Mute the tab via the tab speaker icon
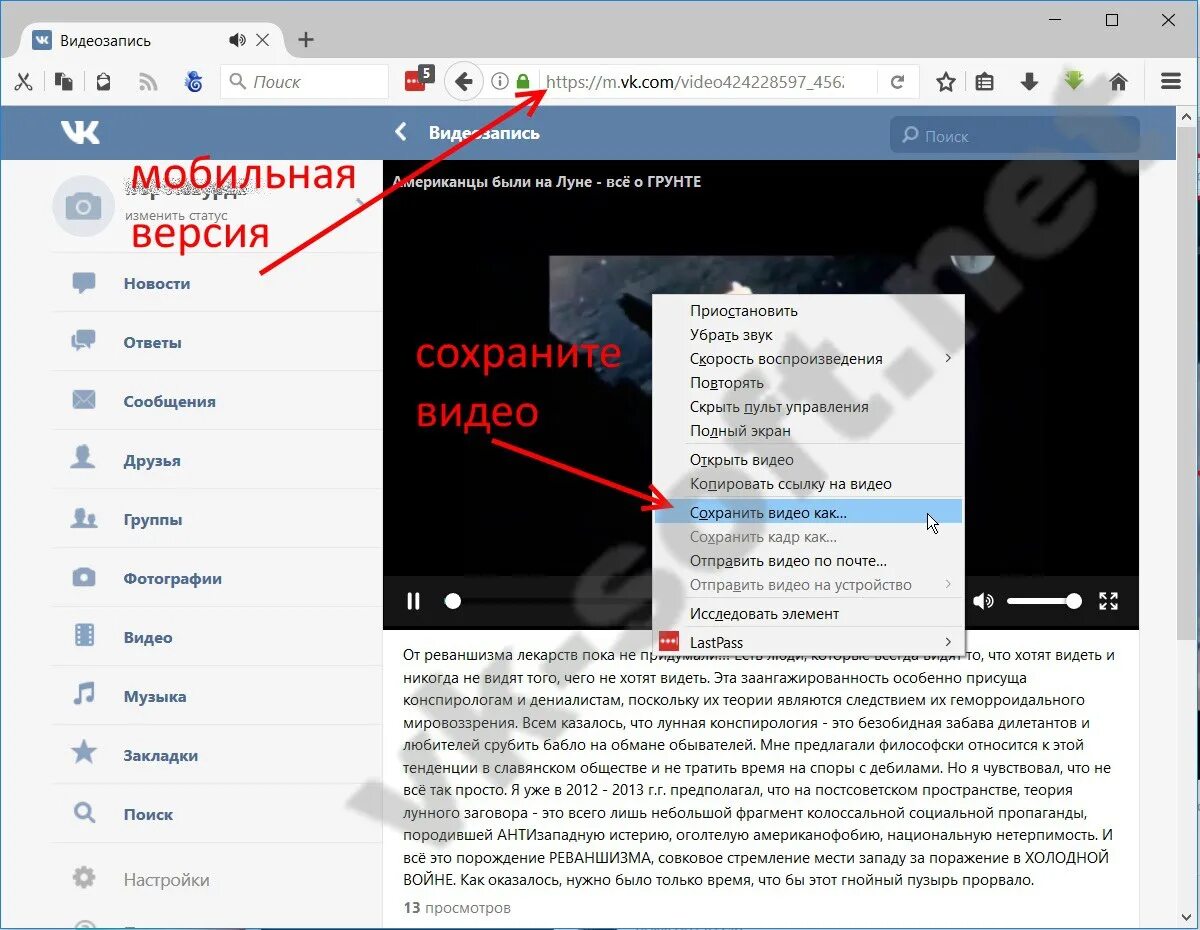The height and width of the screenshot is (930, 1200). click(x=237, y=40)
